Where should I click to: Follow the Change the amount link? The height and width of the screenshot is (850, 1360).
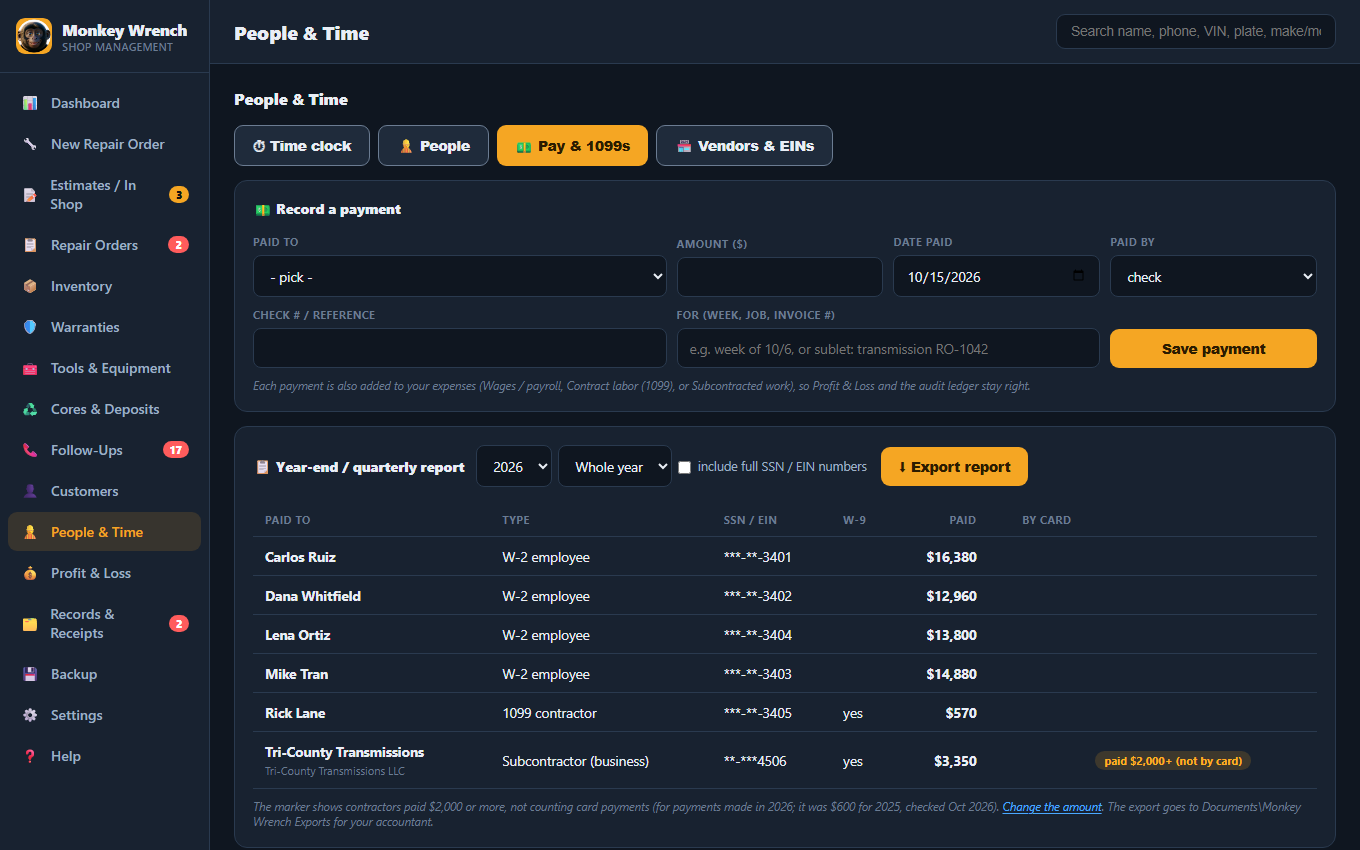(x=1052, y=806)
